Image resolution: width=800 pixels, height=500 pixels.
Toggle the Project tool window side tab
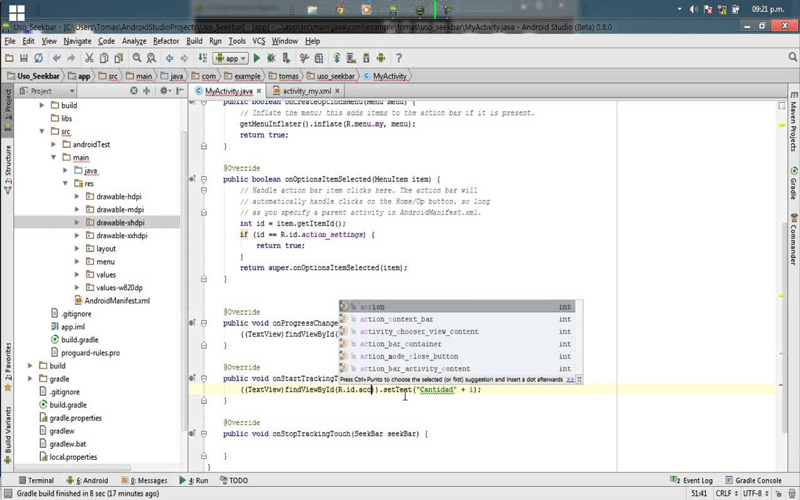(x=6, y=105)
